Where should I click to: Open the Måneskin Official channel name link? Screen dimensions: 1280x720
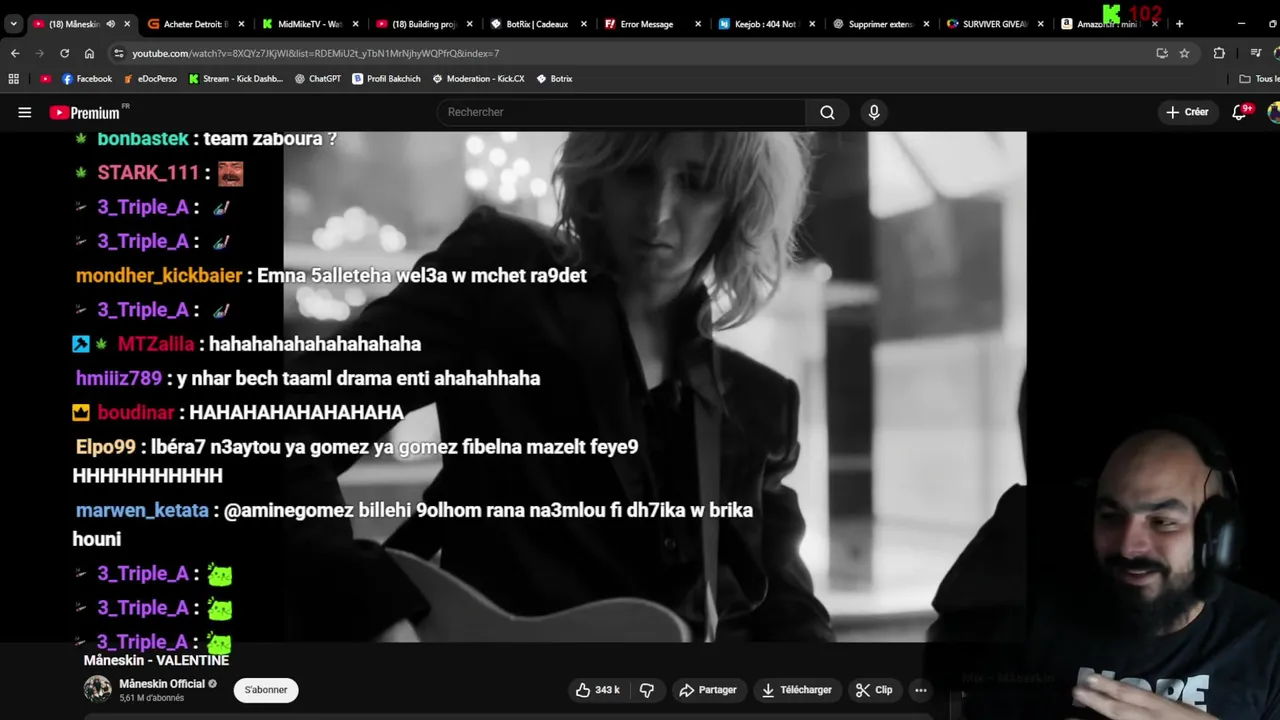tap(162, 684)
